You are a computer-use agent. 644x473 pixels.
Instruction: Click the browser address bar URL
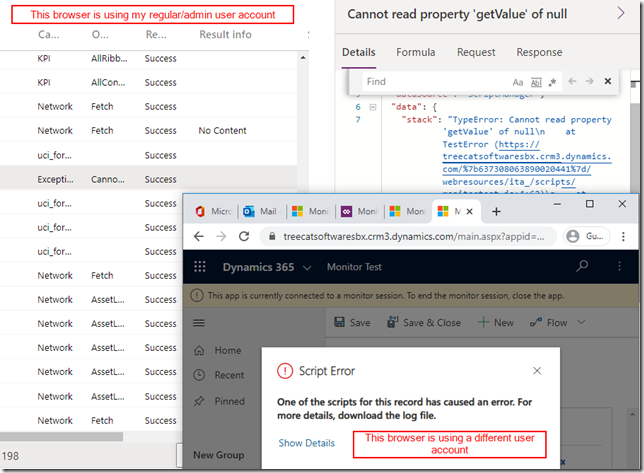[x=413, y=237]
